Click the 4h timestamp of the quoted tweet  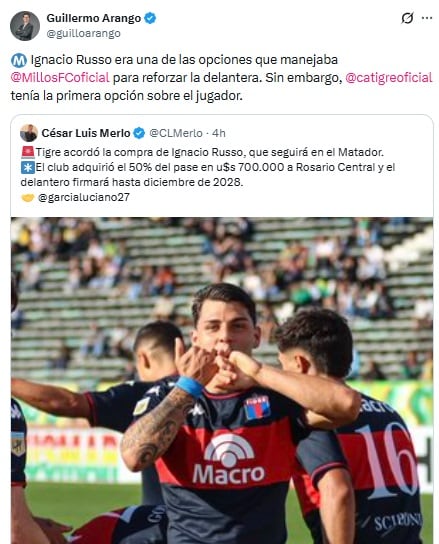coord(219,133)
